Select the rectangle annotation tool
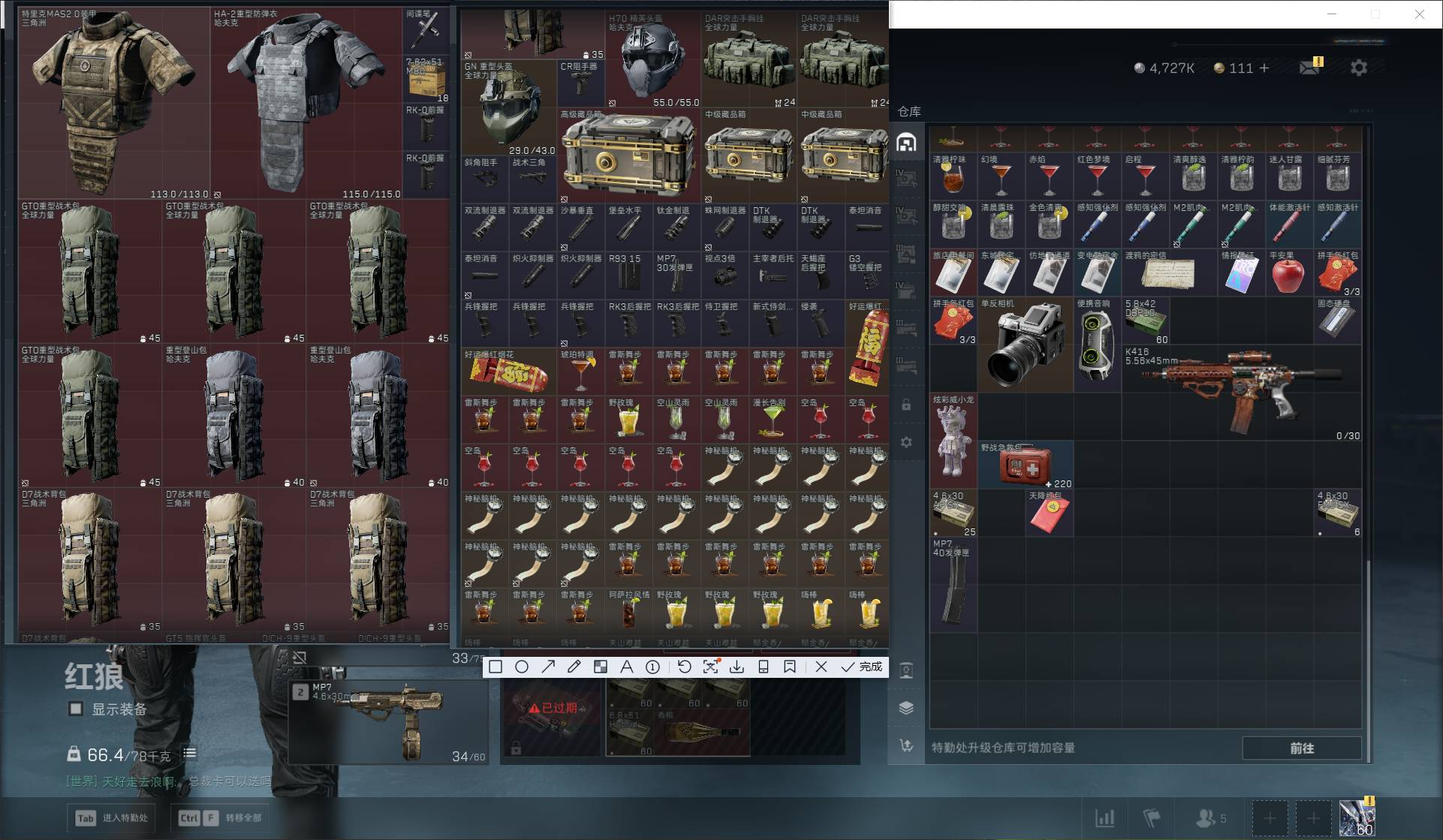This screenshot has height=840, width=1443. pos(496,667)
